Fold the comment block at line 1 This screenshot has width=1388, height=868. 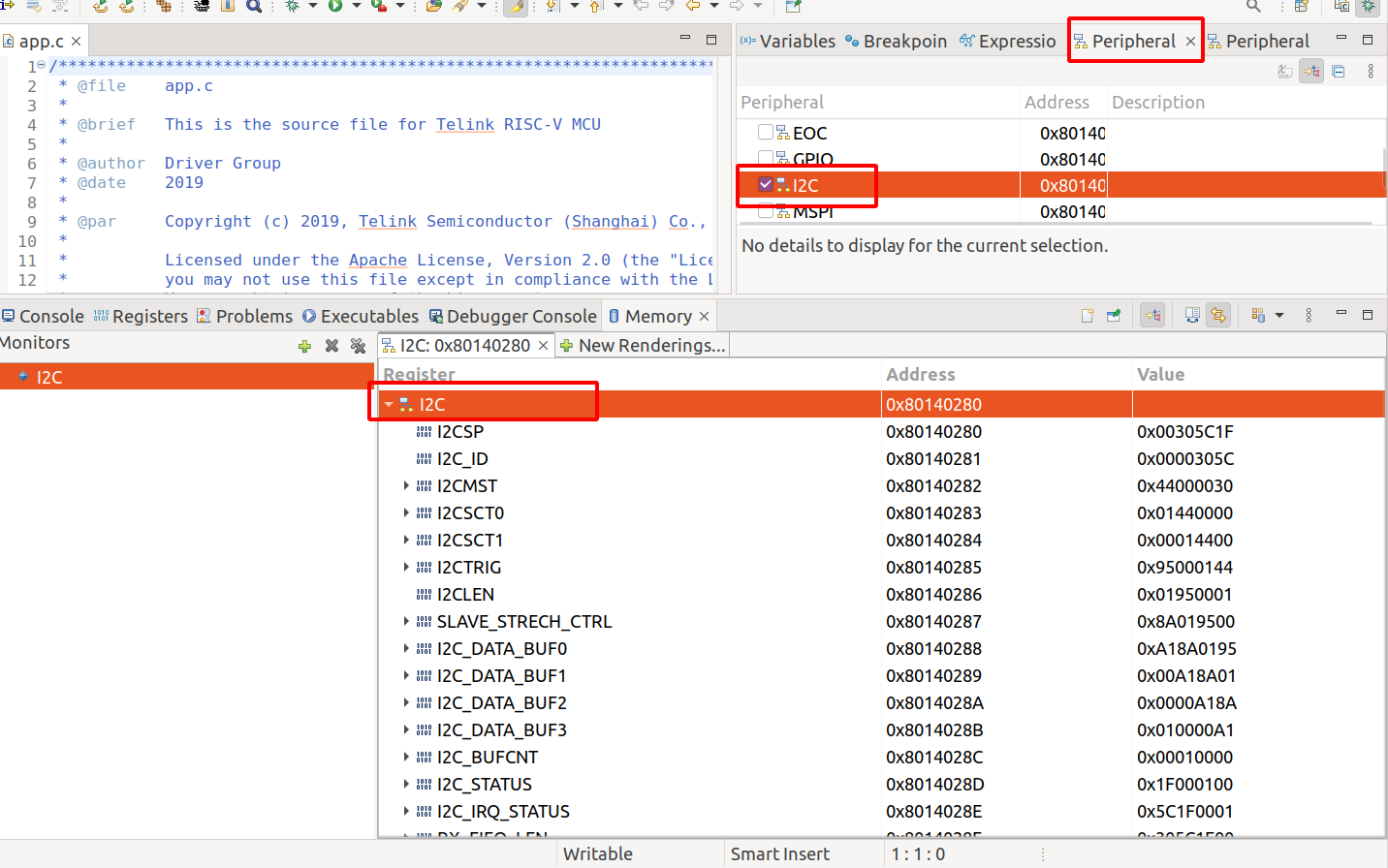tap(41, 66)
